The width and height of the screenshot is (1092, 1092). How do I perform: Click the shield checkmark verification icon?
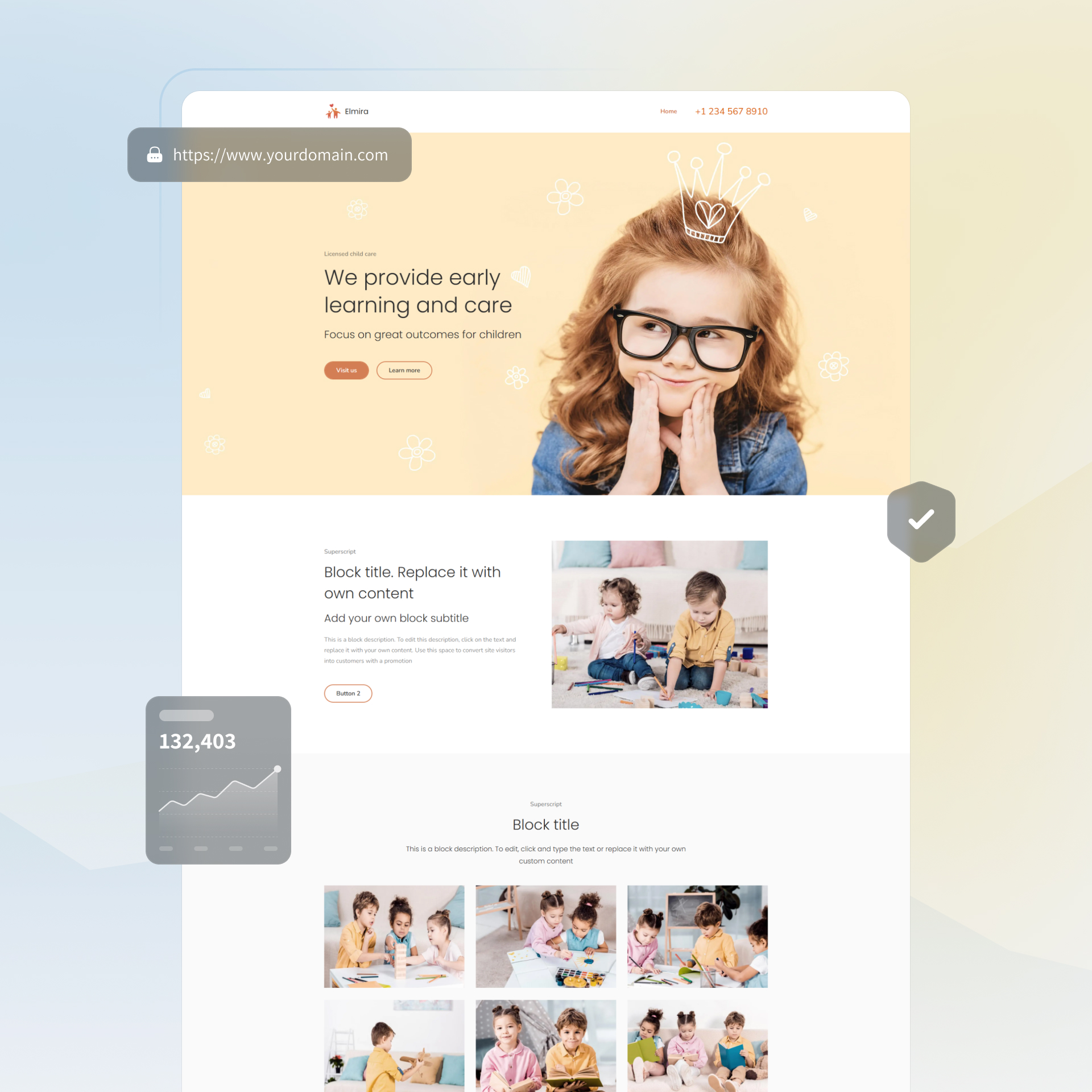pos(921,518)
